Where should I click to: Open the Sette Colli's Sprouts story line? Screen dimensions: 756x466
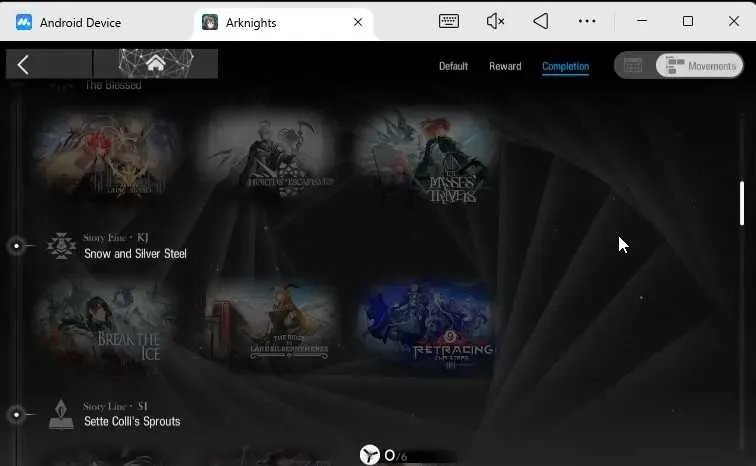pos(132,421)
